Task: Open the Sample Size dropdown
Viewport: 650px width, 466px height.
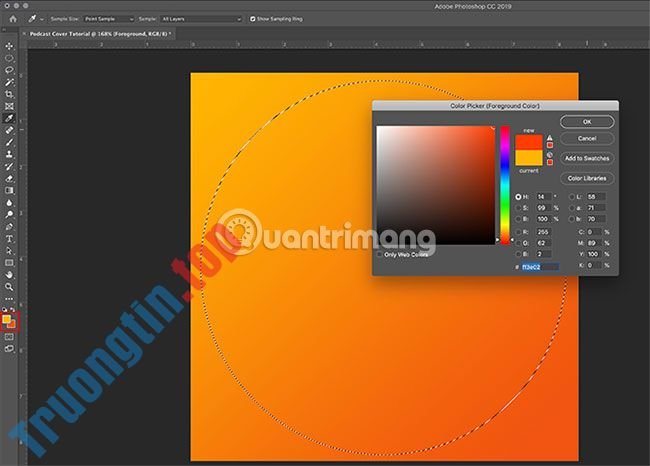Action: (x=109, y=19)
